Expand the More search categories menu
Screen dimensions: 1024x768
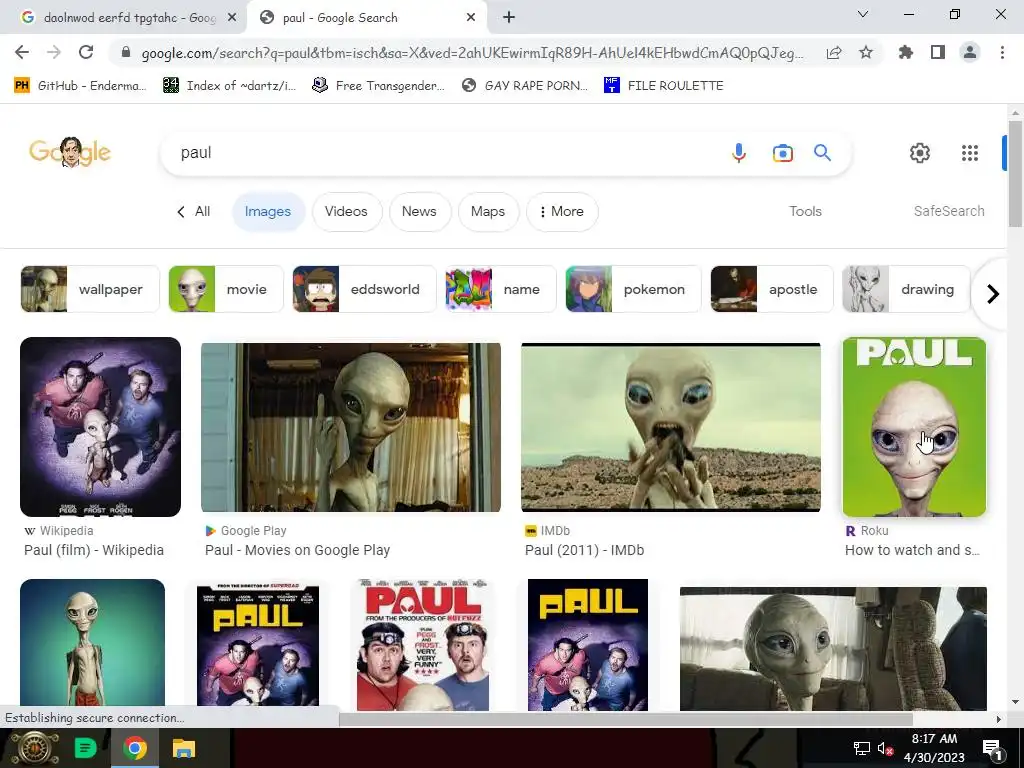coord(562,212)
